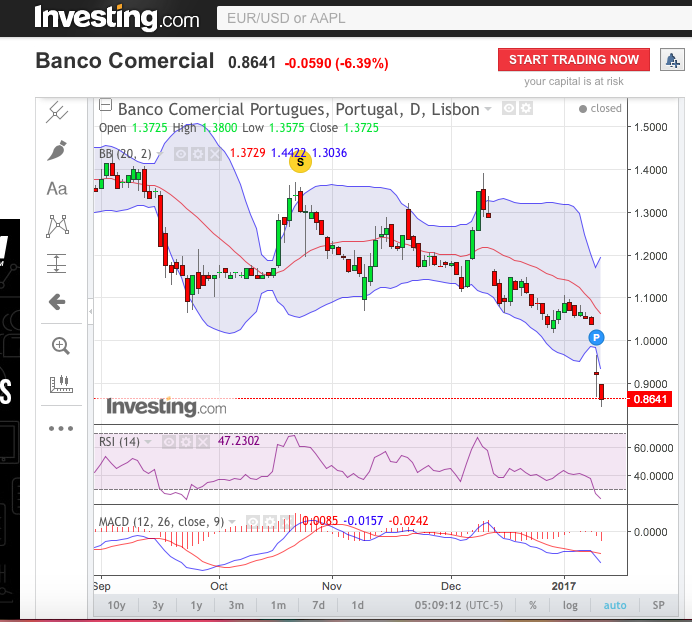Click the 05:09:12 (UTC-5) timezone clock
The height and width of the screenshot is (622, 692).
coord(459,605)
